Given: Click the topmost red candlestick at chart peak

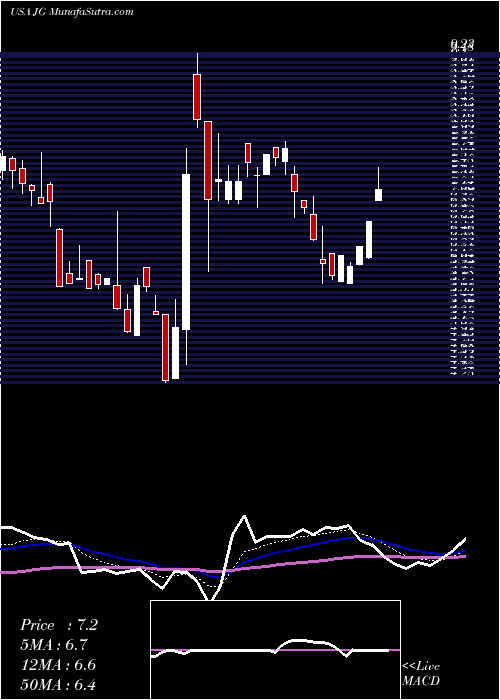Looking at the screenshot, I should point(197,97).
